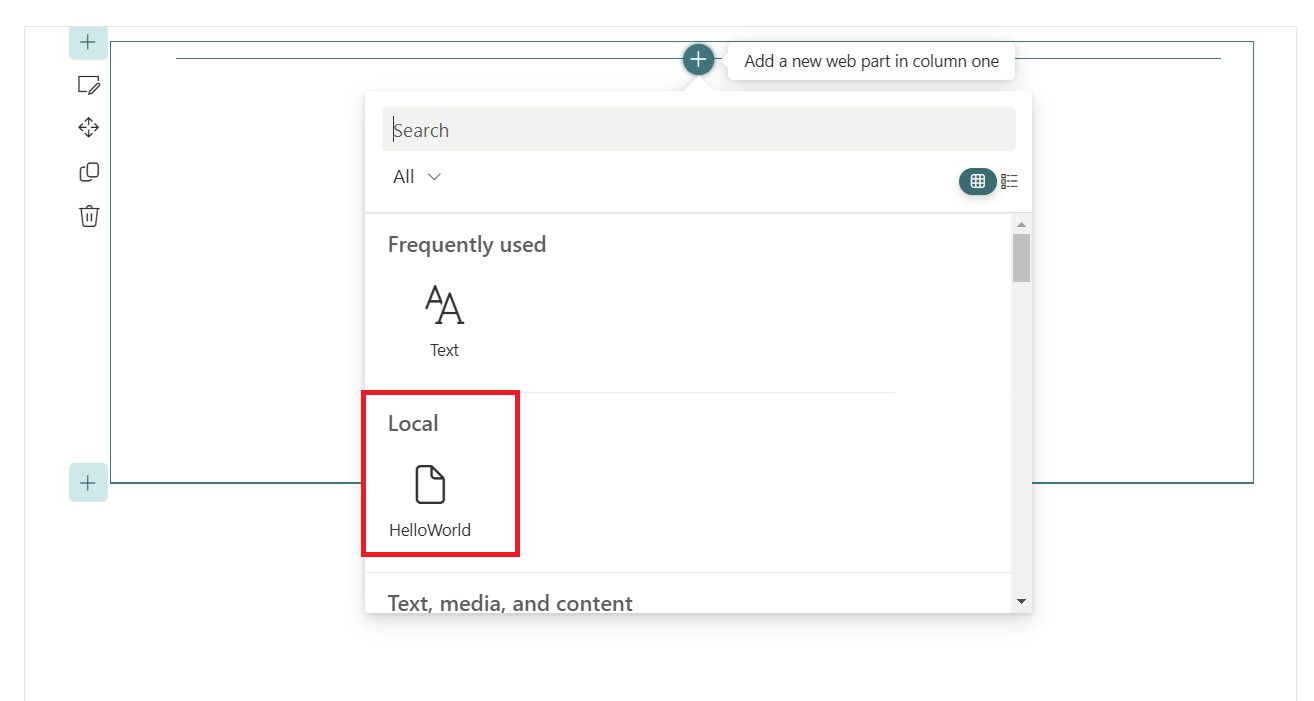Click the scrollbar down arrow in the web part list
The height and width of the screenshot is (701, 1314).
click(1021, 601)
